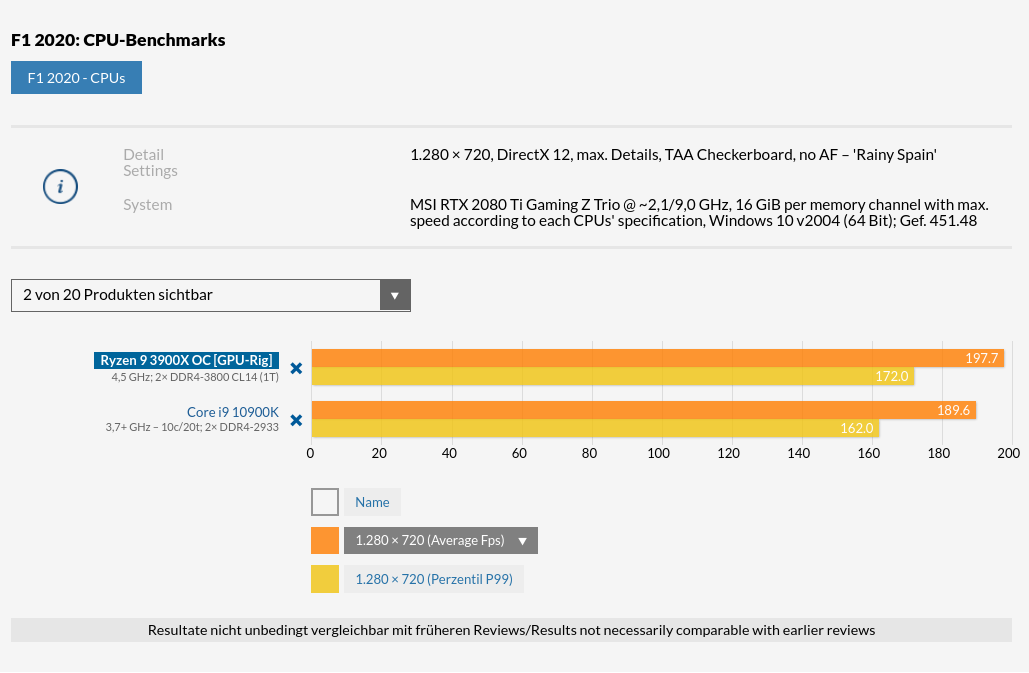This screenshot has width=1029, height=673.
Task: Open the visible products dropdown arrow
Action: pos(395,295)
